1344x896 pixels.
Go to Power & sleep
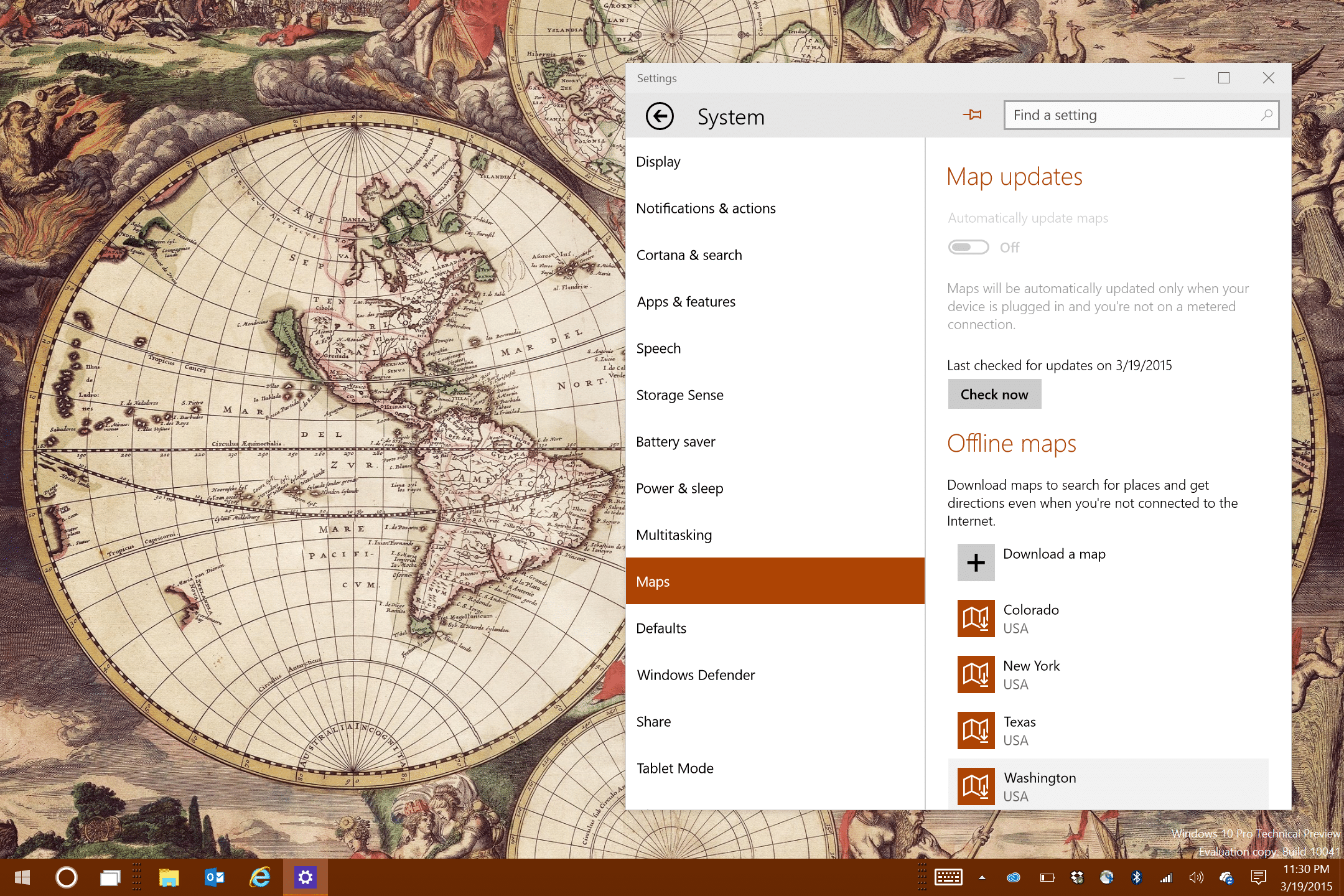pos(775,488)
